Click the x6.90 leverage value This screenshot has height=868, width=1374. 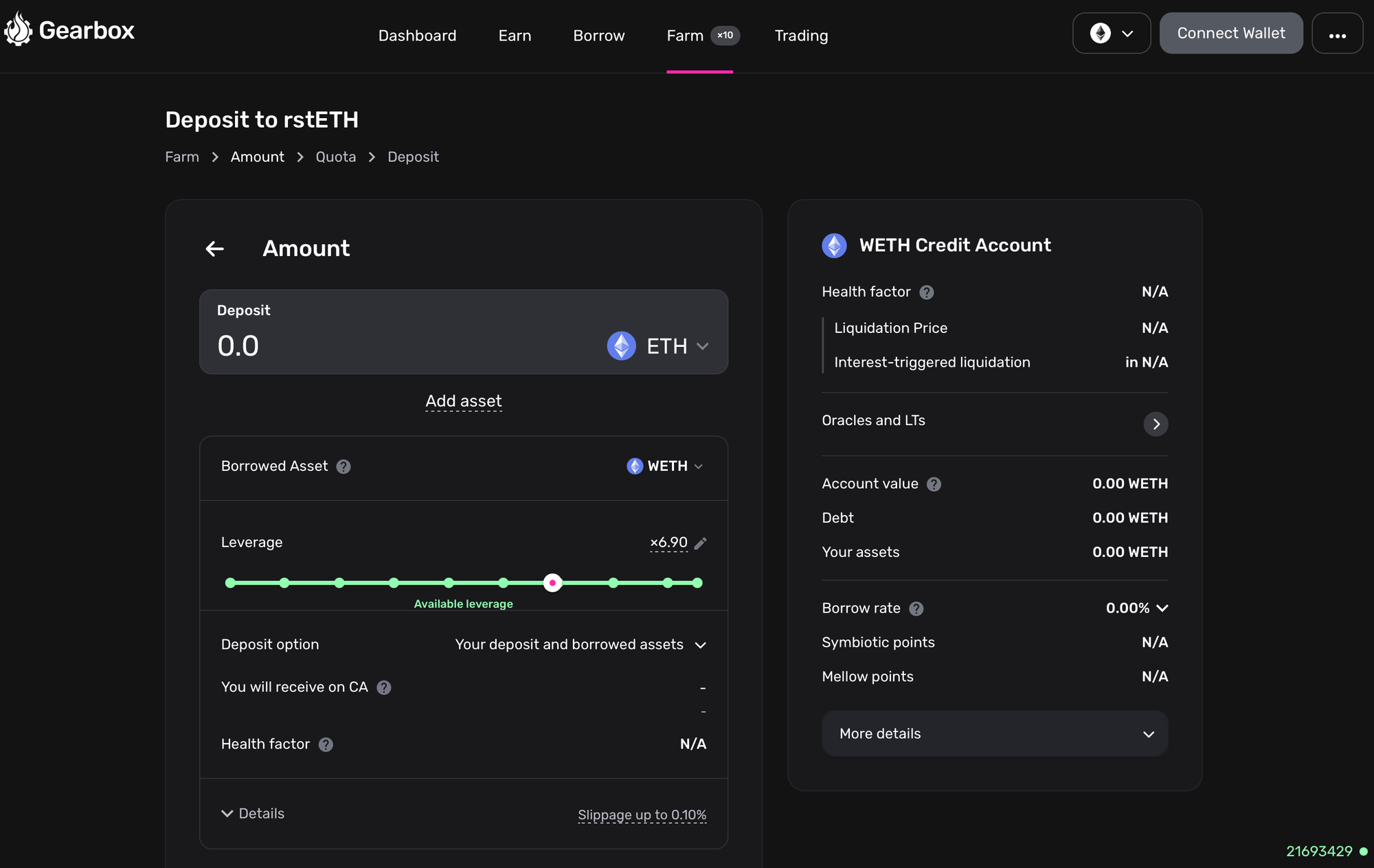tap(668, 542)
